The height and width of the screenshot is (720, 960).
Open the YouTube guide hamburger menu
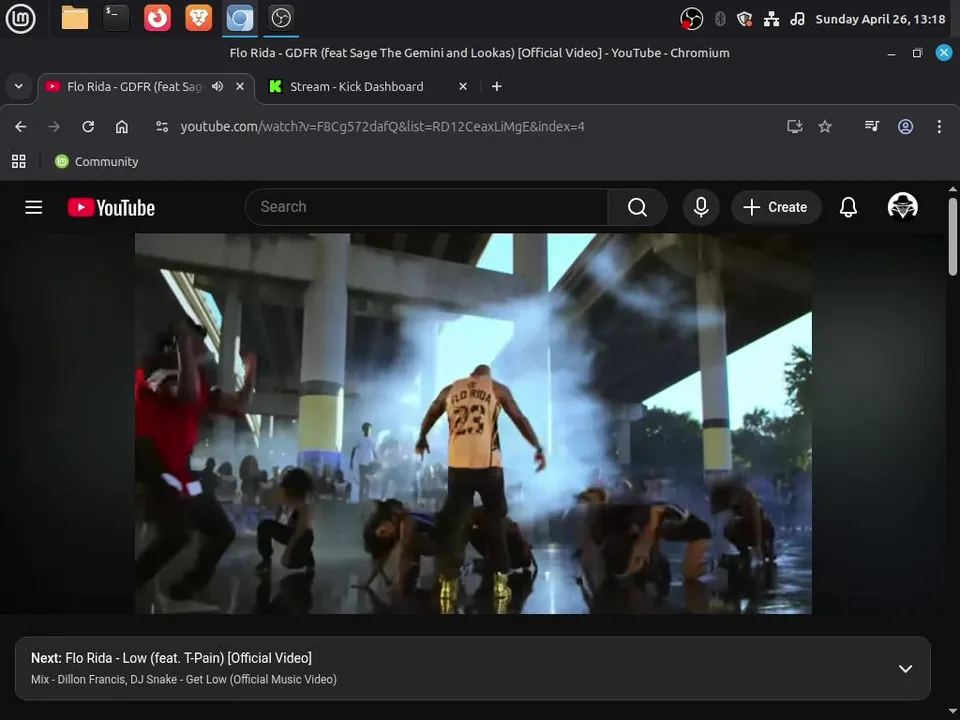[x=34, y=208]
